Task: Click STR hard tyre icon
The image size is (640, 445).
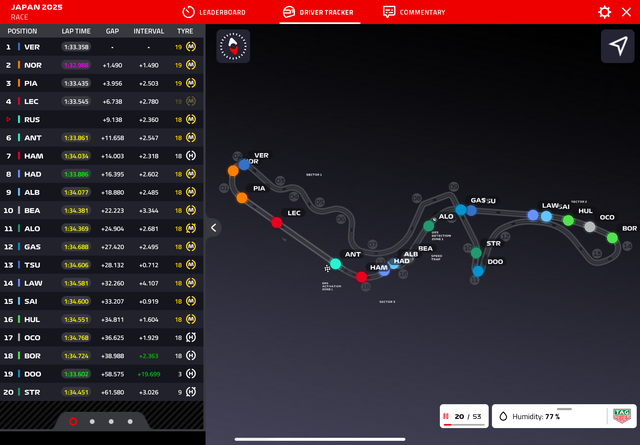Action: click(191, 392)
